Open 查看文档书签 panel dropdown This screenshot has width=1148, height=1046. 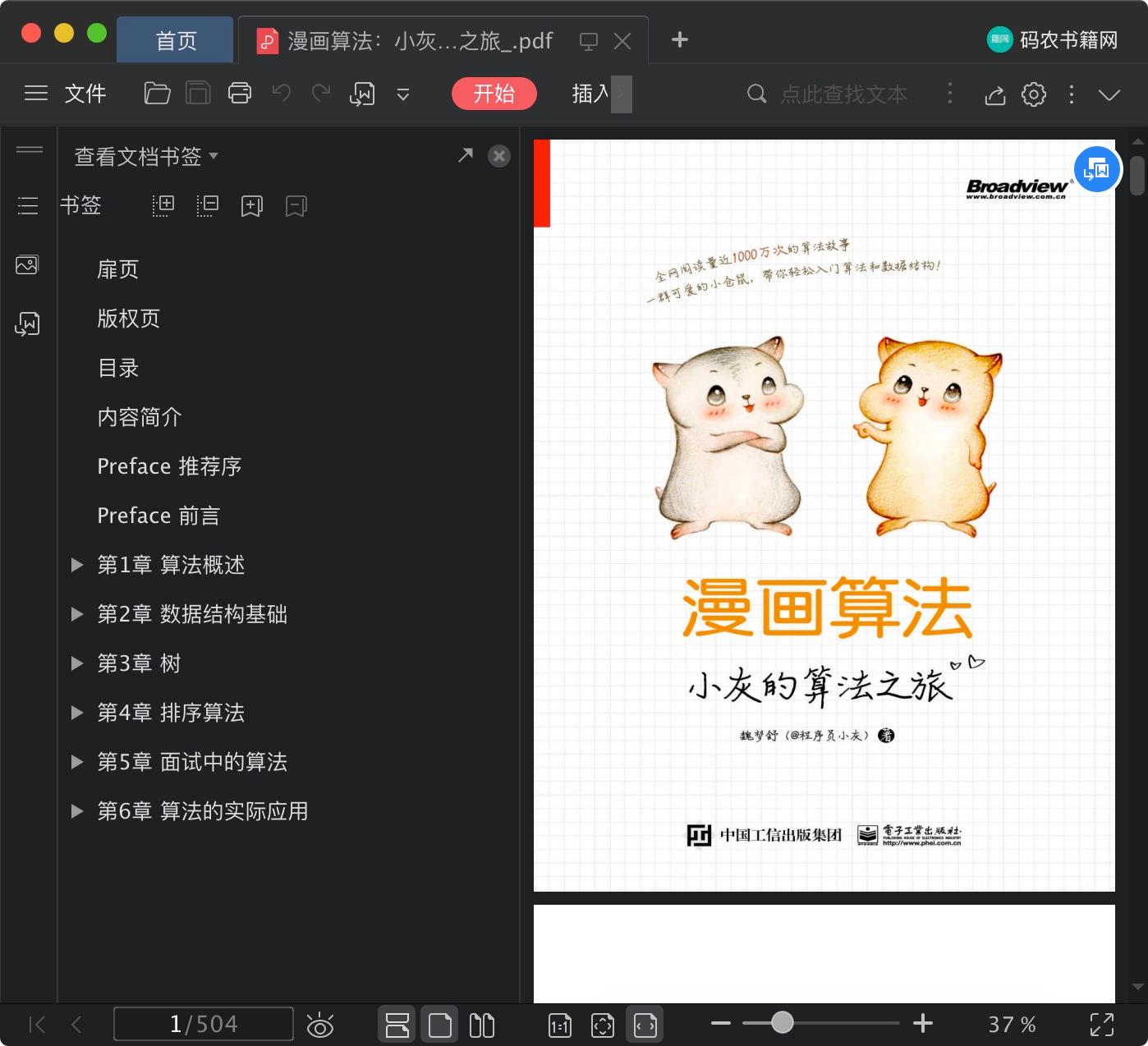[x=146, y=156]
